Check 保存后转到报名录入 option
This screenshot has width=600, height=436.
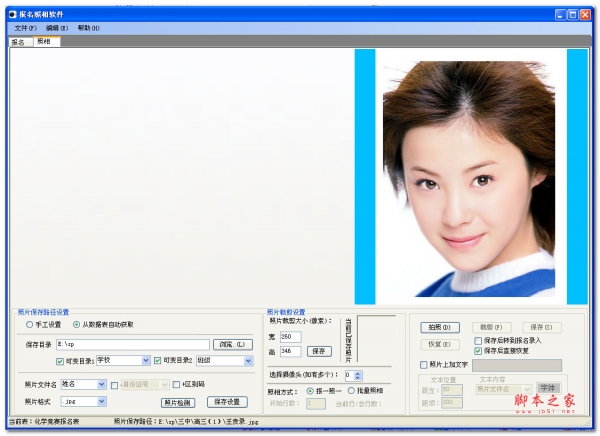pos(478,340)
